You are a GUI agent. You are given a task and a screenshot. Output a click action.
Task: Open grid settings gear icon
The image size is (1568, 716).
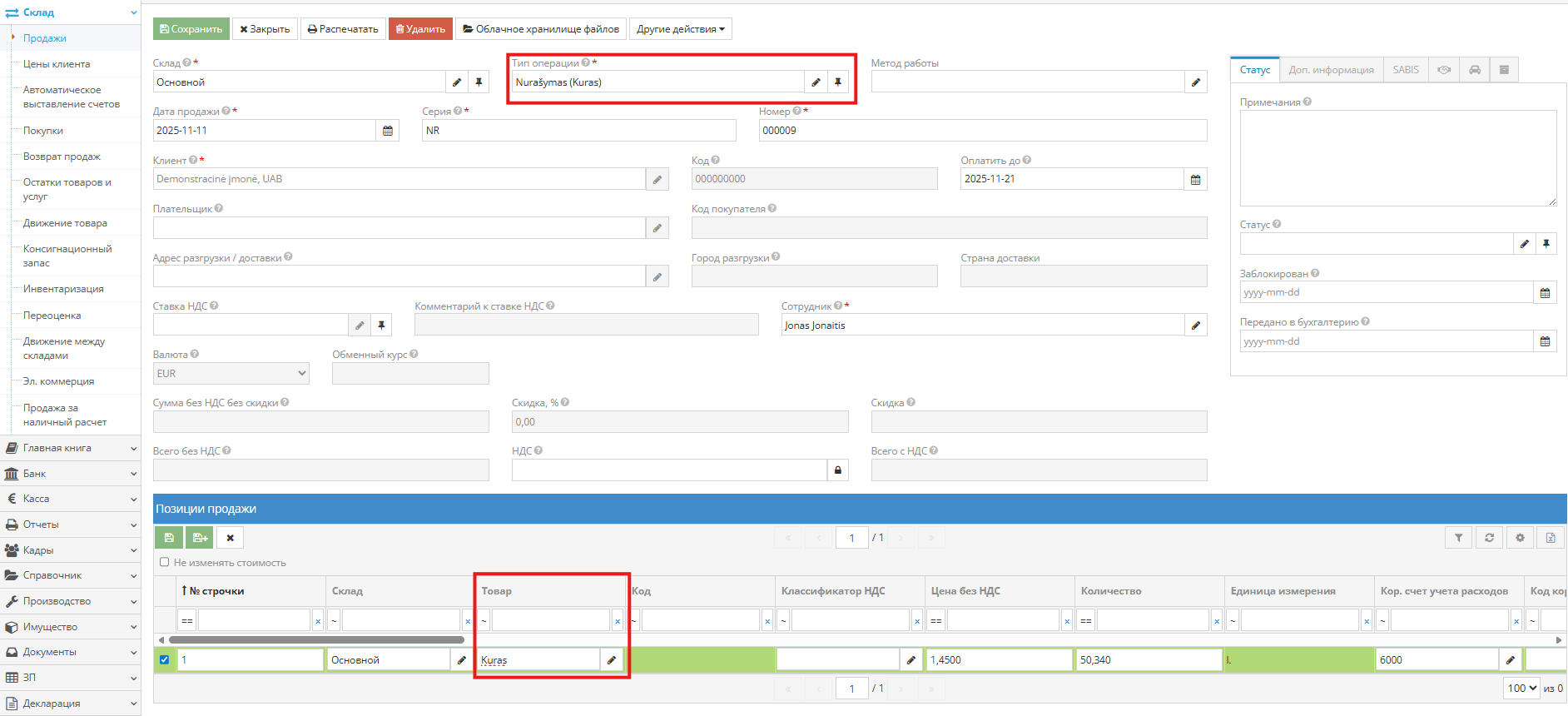pyautogui.click(x=1520, y=538)
